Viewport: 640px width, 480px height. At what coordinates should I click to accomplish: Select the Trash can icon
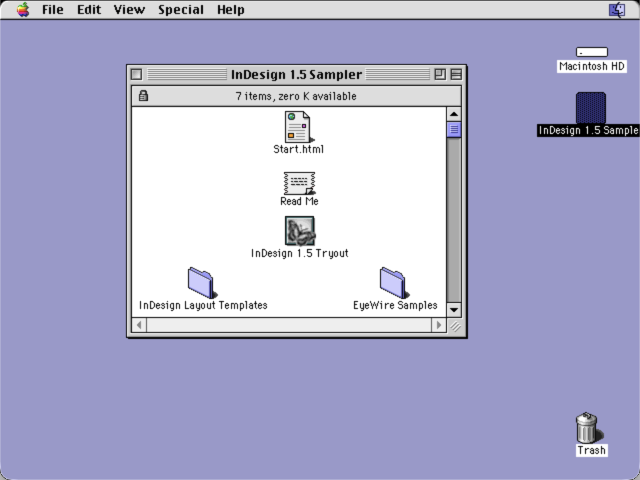click(x=589, y=427)
